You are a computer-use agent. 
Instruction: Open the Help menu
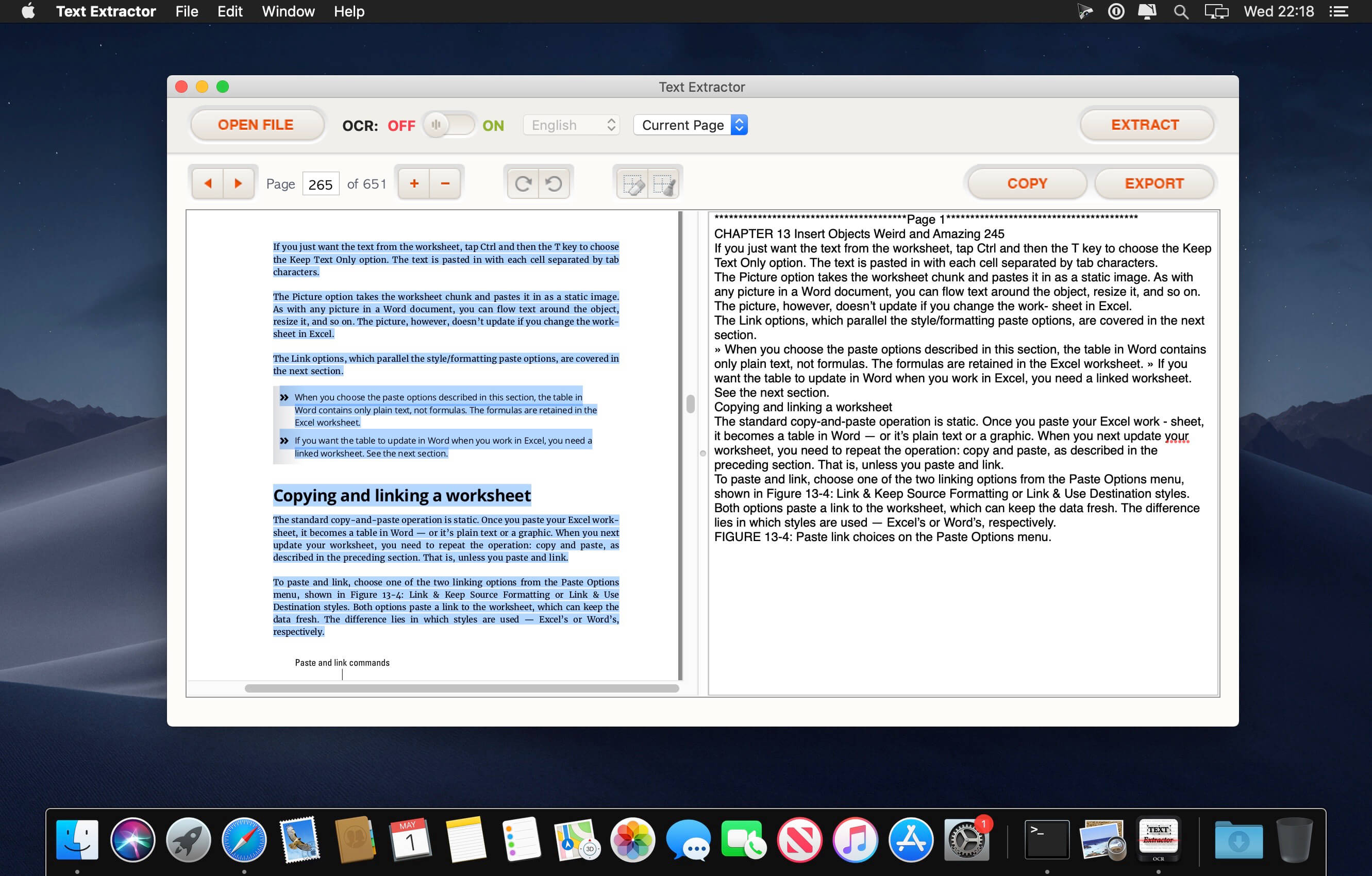349,11
